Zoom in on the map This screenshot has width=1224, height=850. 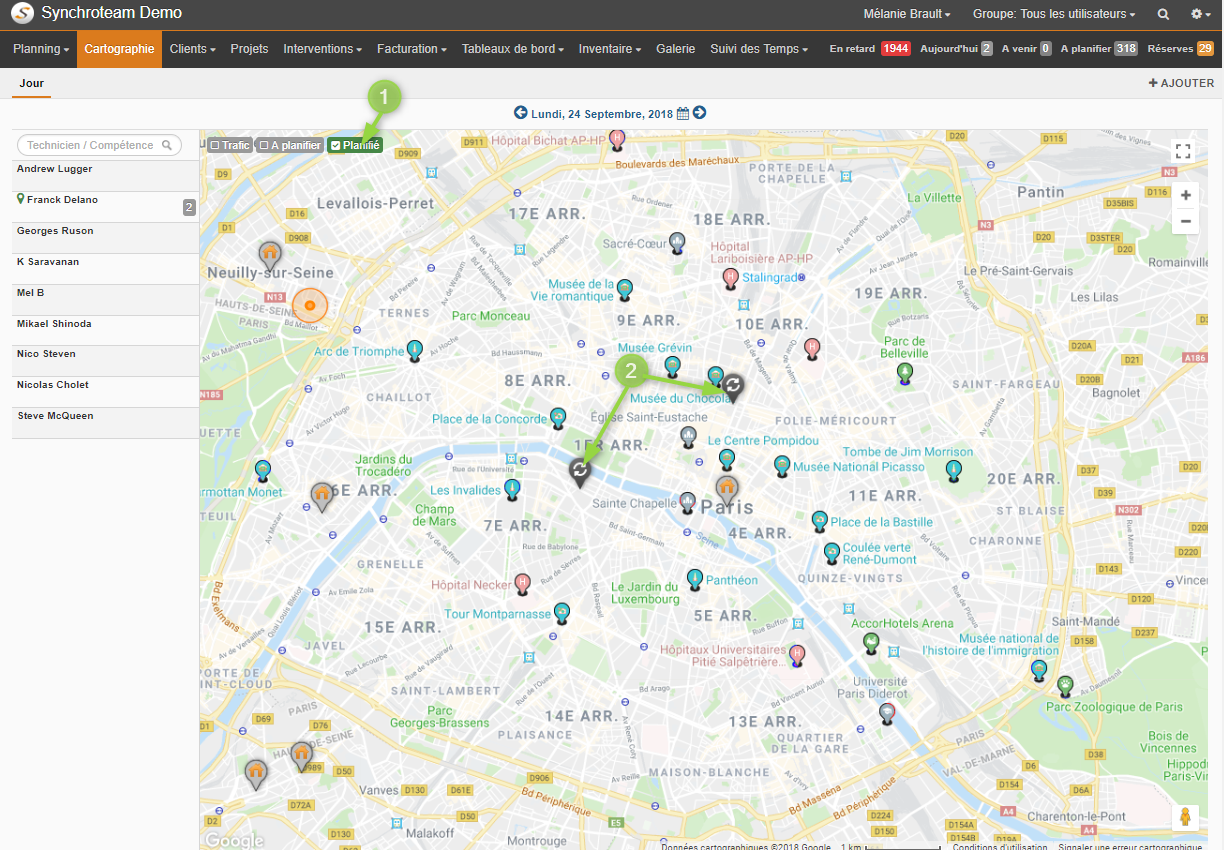(x=1185, y=195)
